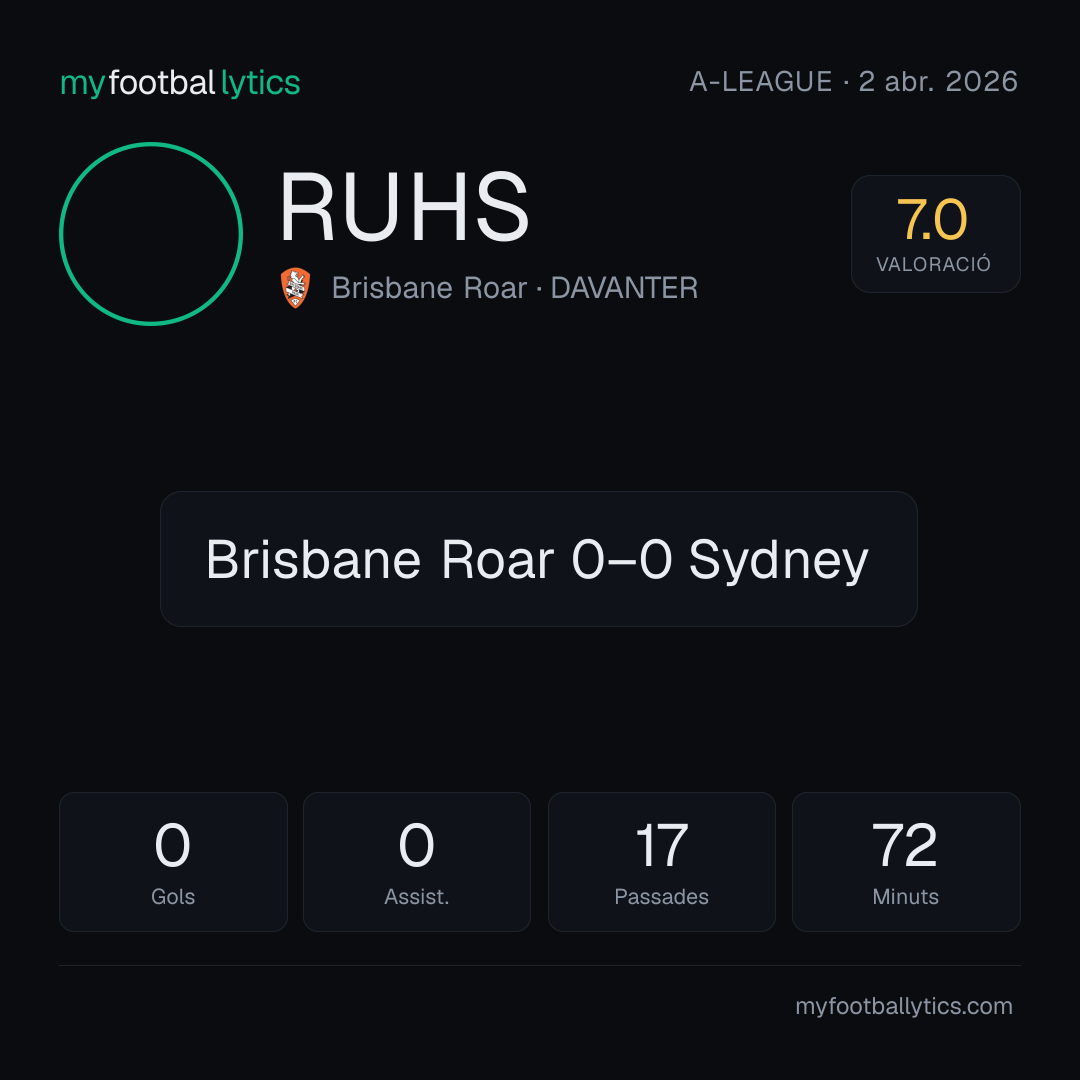The width and height of the screenshot is (1080, 1080).
Task: Open the myfootballytics.com footer link
Action: click(x=904, y=1006)
